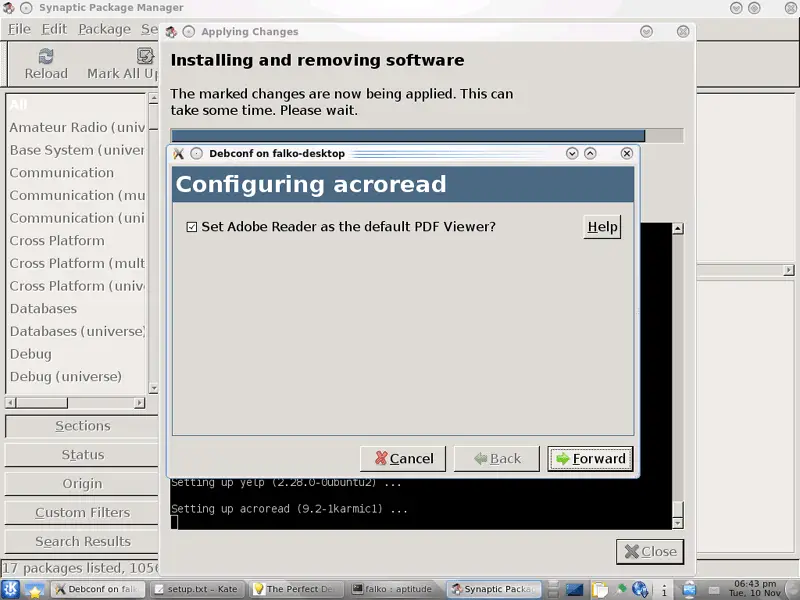800x600 pixels.
Task: Click the Applying Changes window menu icon
Action: 171,32
